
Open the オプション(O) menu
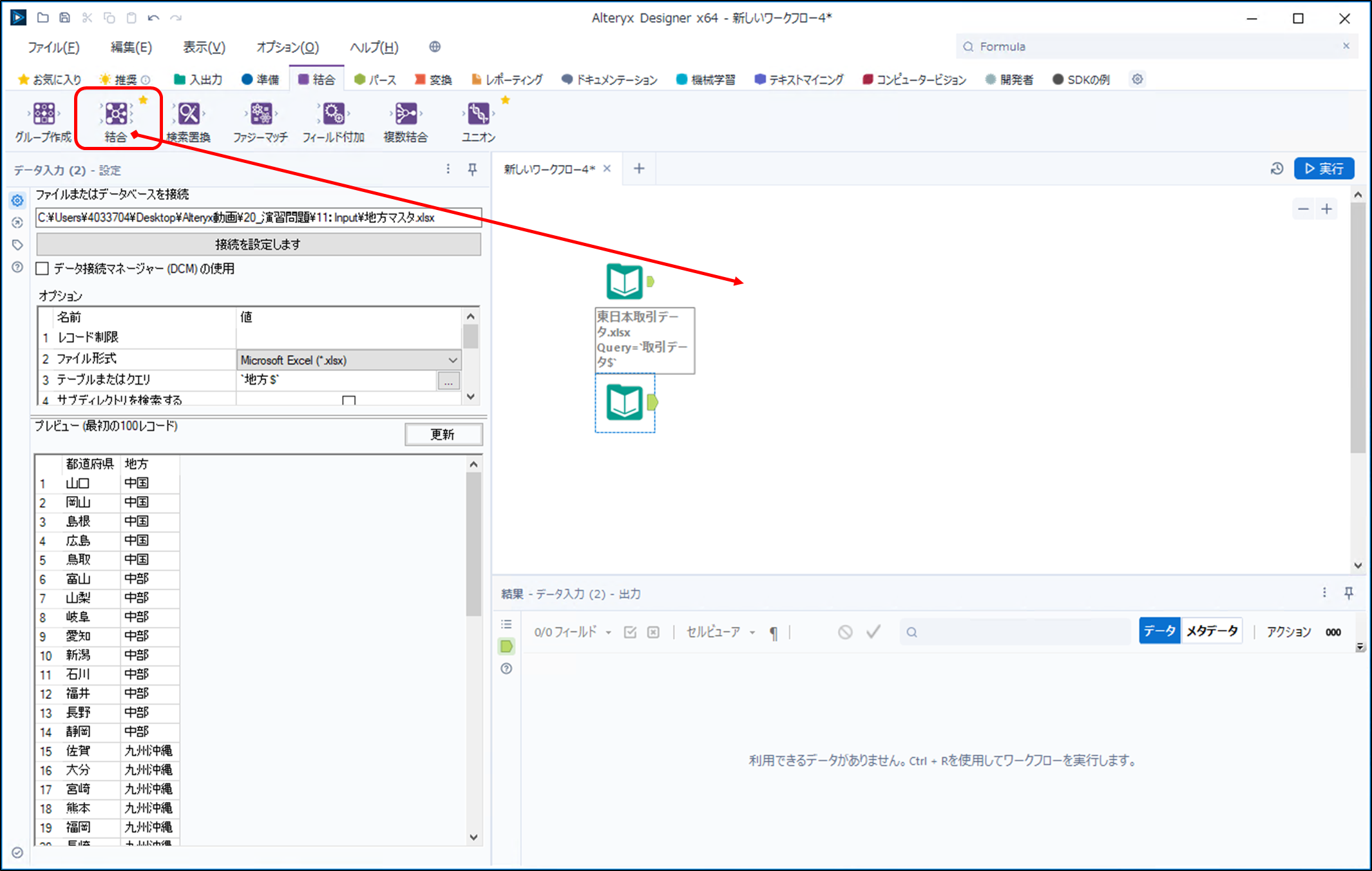[x=287, y=47]
